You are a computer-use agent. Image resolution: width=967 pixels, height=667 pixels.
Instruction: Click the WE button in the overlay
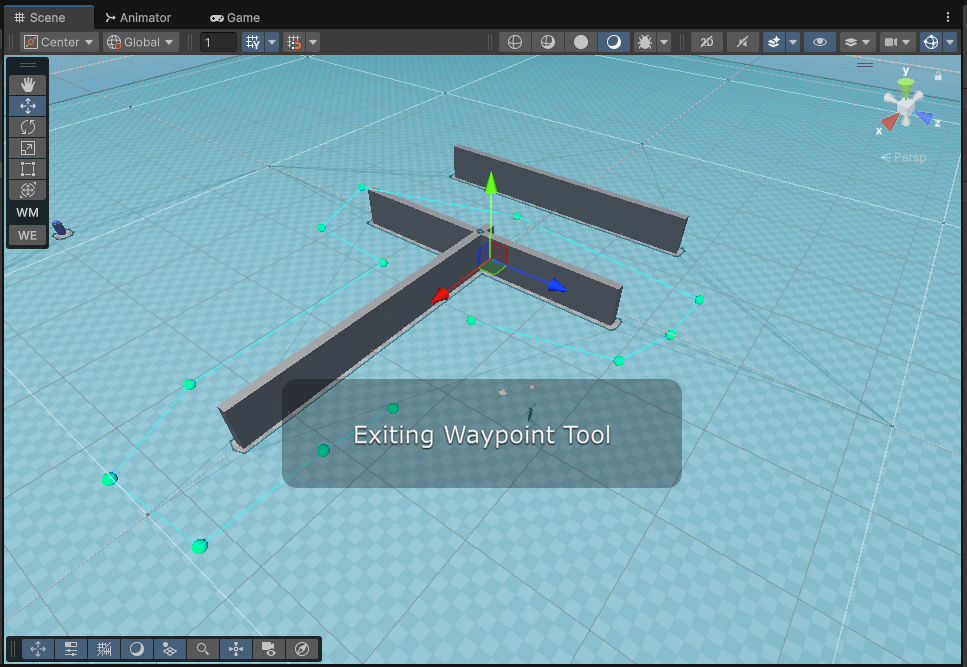click(x=27, y=235)
